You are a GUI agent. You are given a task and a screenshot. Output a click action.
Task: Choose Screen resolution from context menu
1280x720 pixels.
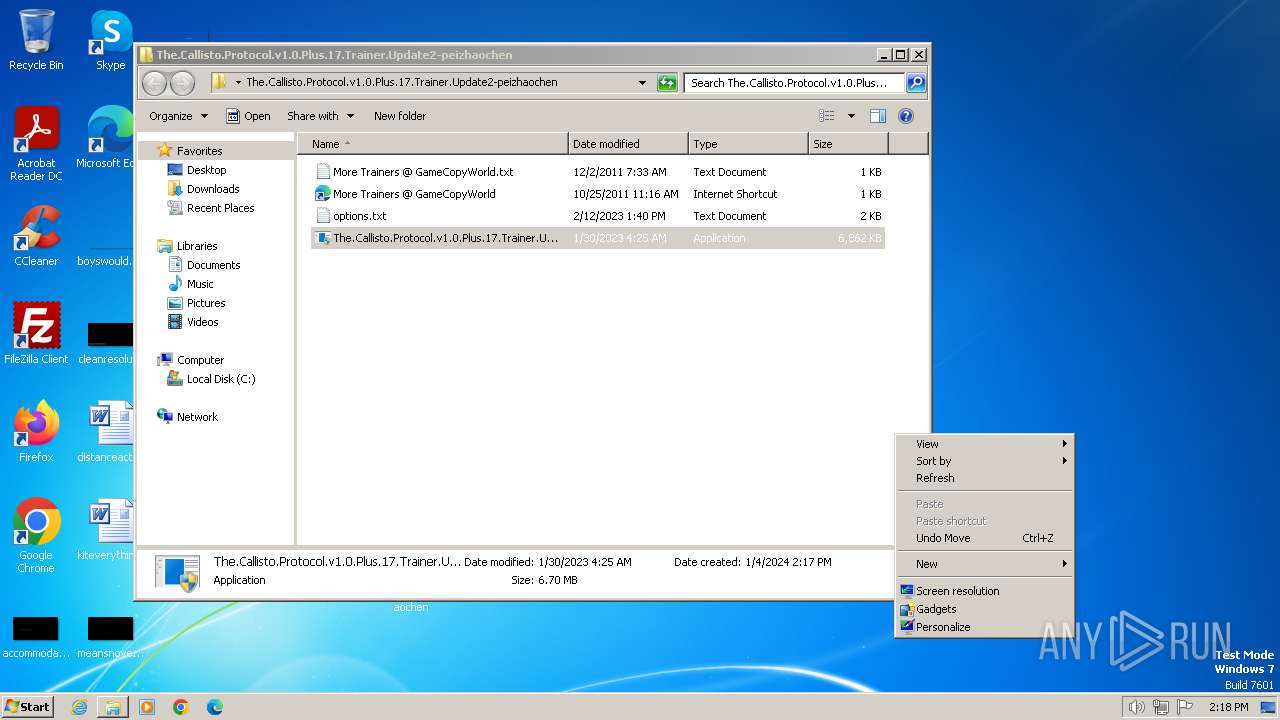pyautogui.click(x=984, y=591)
